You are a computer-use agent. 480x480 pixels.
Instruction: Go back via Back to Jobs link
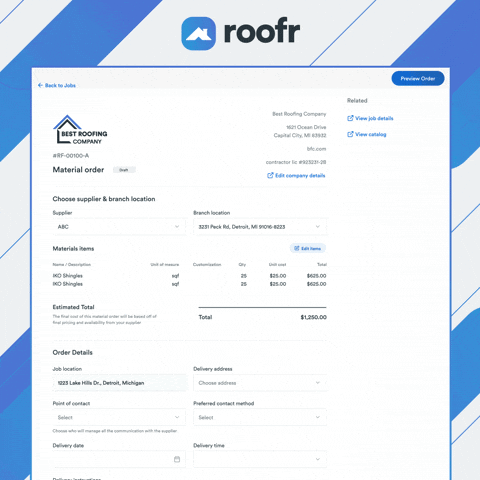pos(57,85)
